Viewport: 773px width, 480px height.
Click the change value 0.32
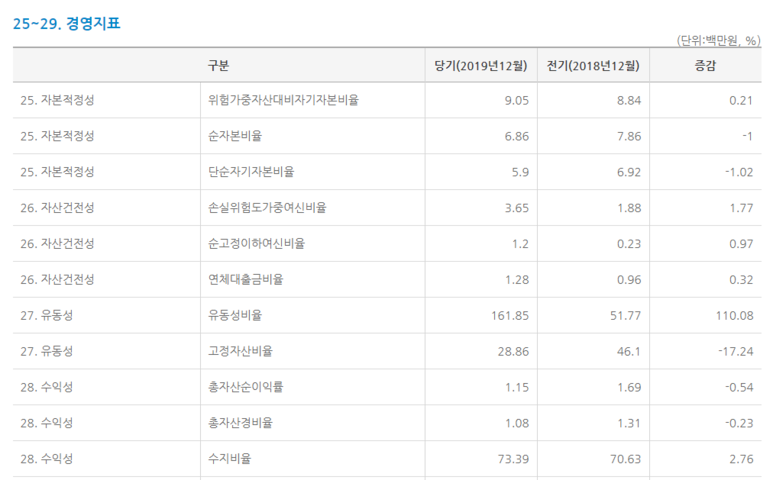[x=741, y=280]
